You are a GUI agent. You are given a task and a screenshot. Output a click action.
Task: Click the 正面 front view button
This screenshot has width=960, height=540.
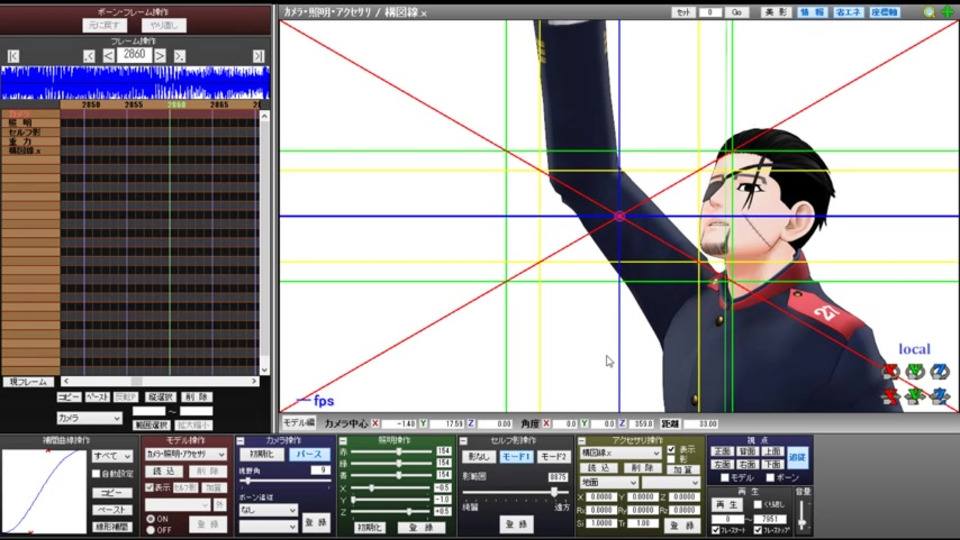pos(722,452)
